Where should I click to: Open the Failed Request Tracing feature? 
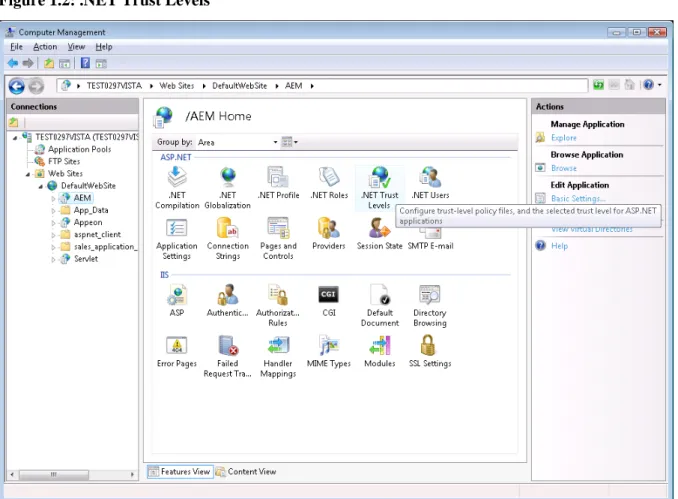click(x=227, y=356)
